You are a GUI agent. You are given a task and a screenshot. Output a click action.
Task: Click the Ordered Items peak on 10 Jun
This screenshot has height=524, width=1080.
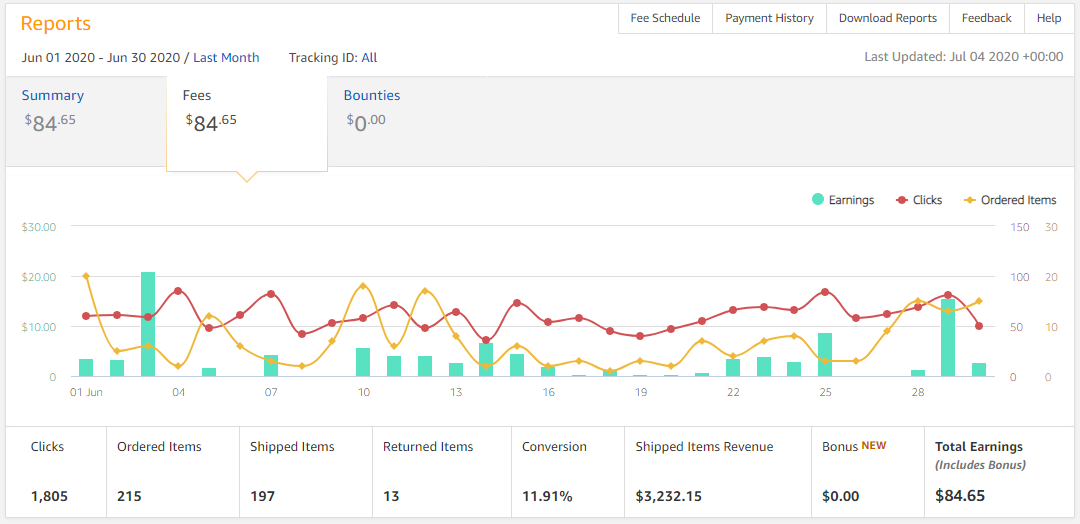point(363,286)
